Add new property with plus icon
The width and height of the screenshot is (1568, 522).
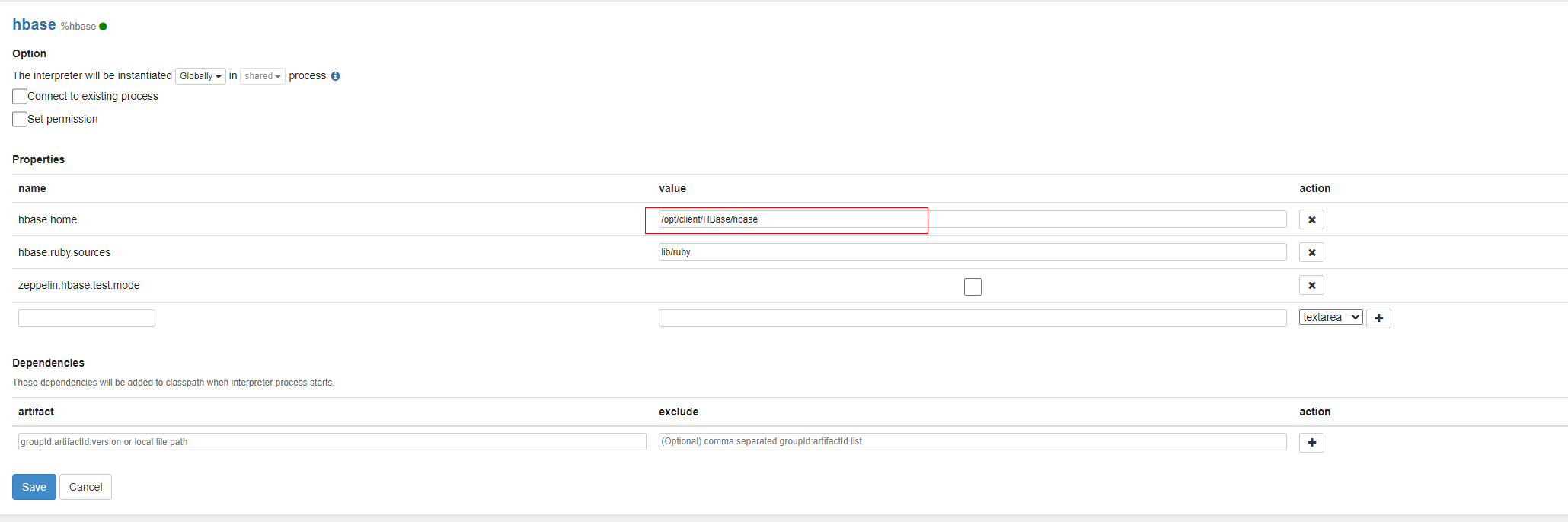coord(1378,318)
